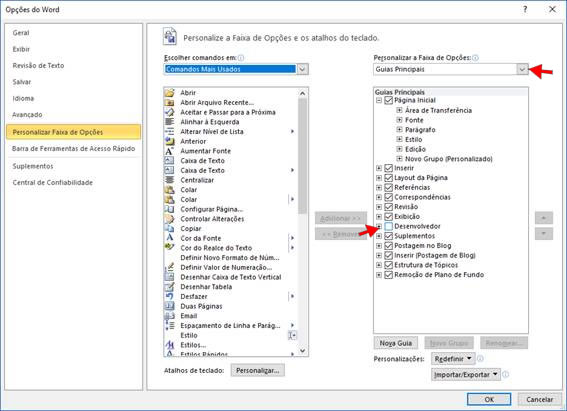Click the Desenhar Tabela icon
567x411 pixels.
(x=169, y=287)
